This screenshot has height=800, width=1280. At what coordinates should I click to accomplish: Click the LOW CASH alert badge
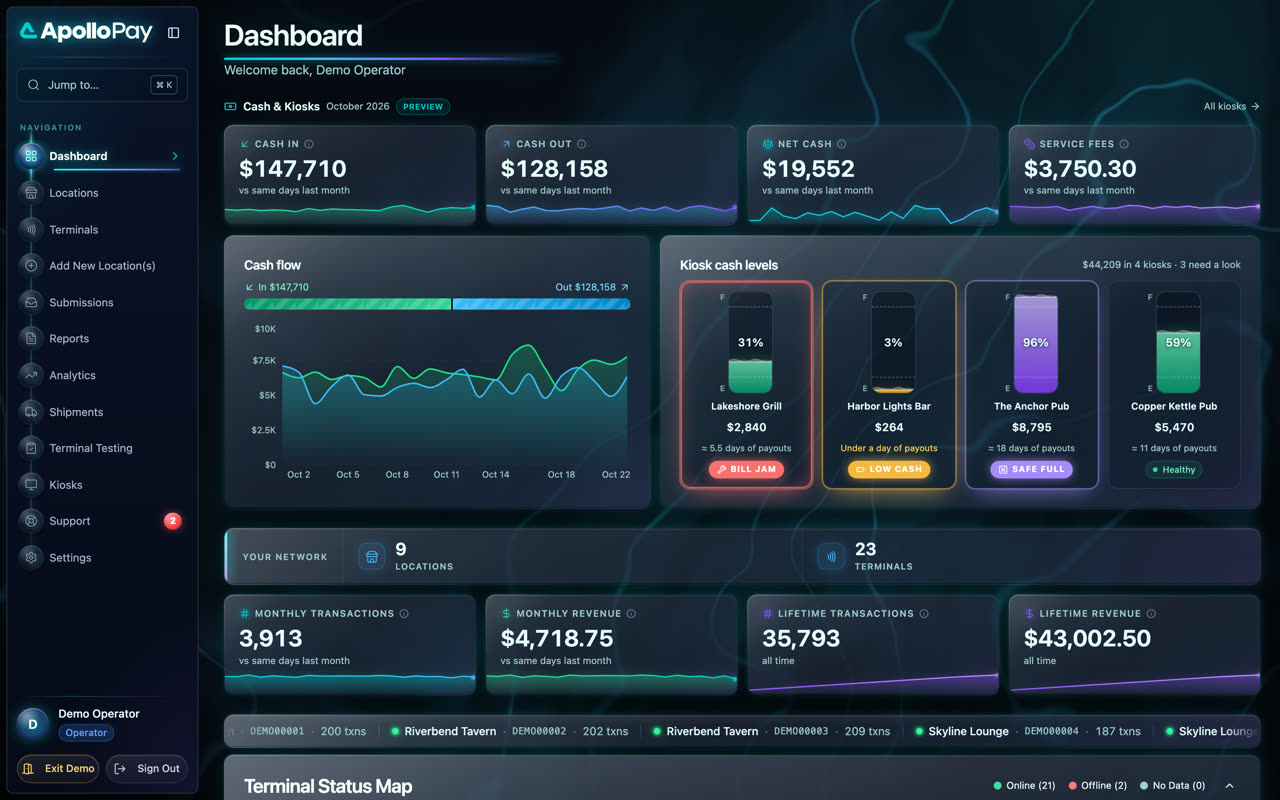[x=889, y=469]
